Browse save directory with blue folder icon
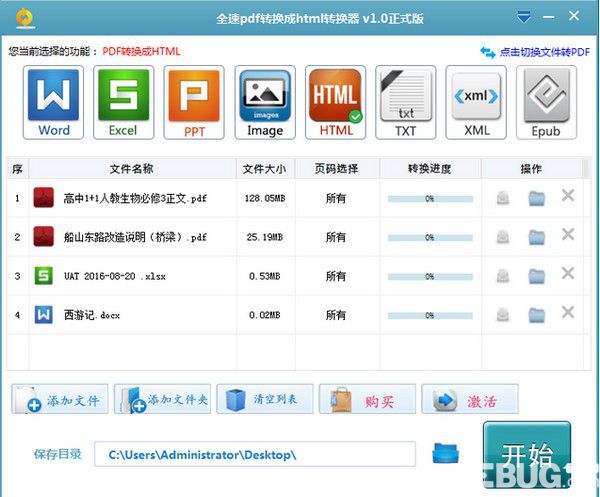600x497 pixels. [x=445, y=453]
